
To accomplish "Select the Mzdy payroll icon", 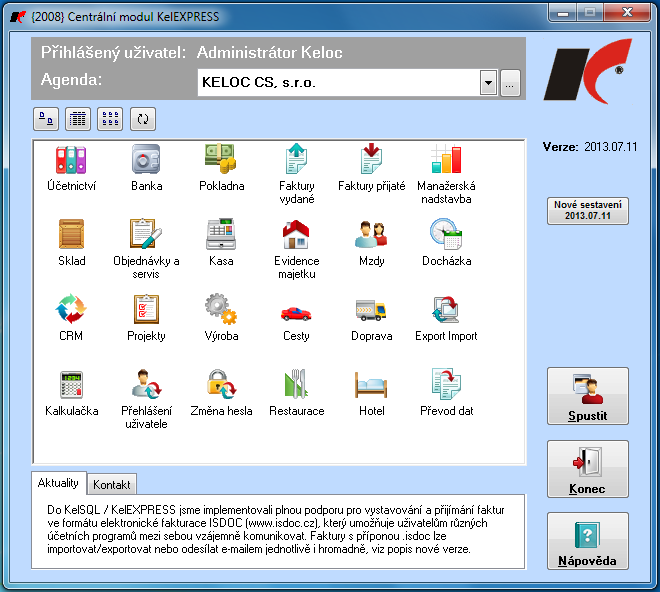I will coord(371,243).
